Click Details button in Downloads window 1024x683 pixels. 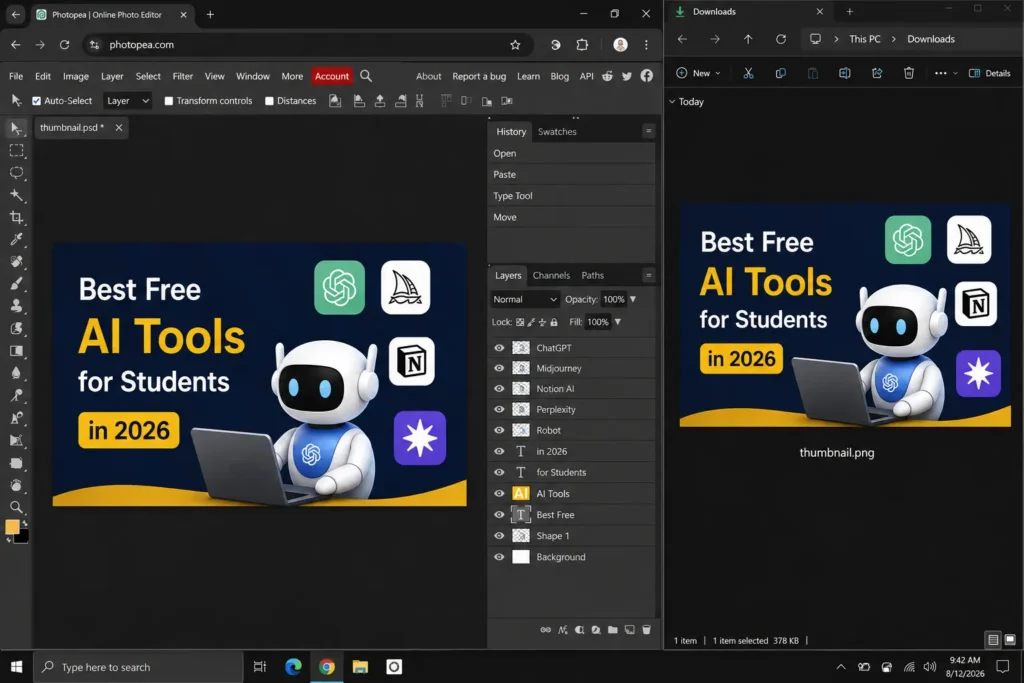pyautogui.click(x=990, y=73)
